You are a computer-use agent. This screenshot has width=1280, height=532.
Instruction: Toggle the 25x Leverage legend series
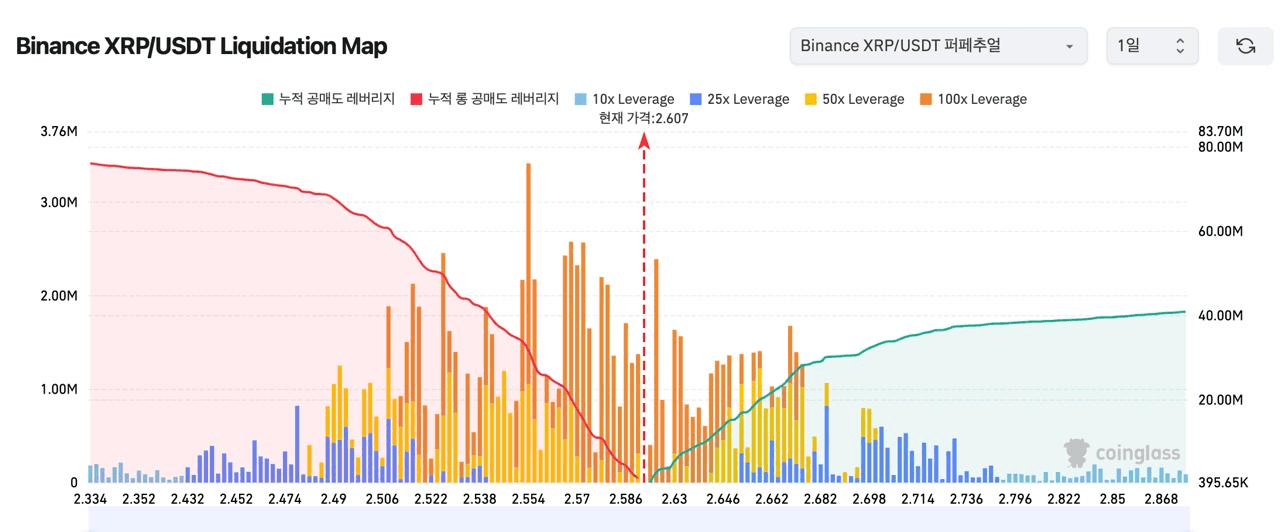point(739,99)
